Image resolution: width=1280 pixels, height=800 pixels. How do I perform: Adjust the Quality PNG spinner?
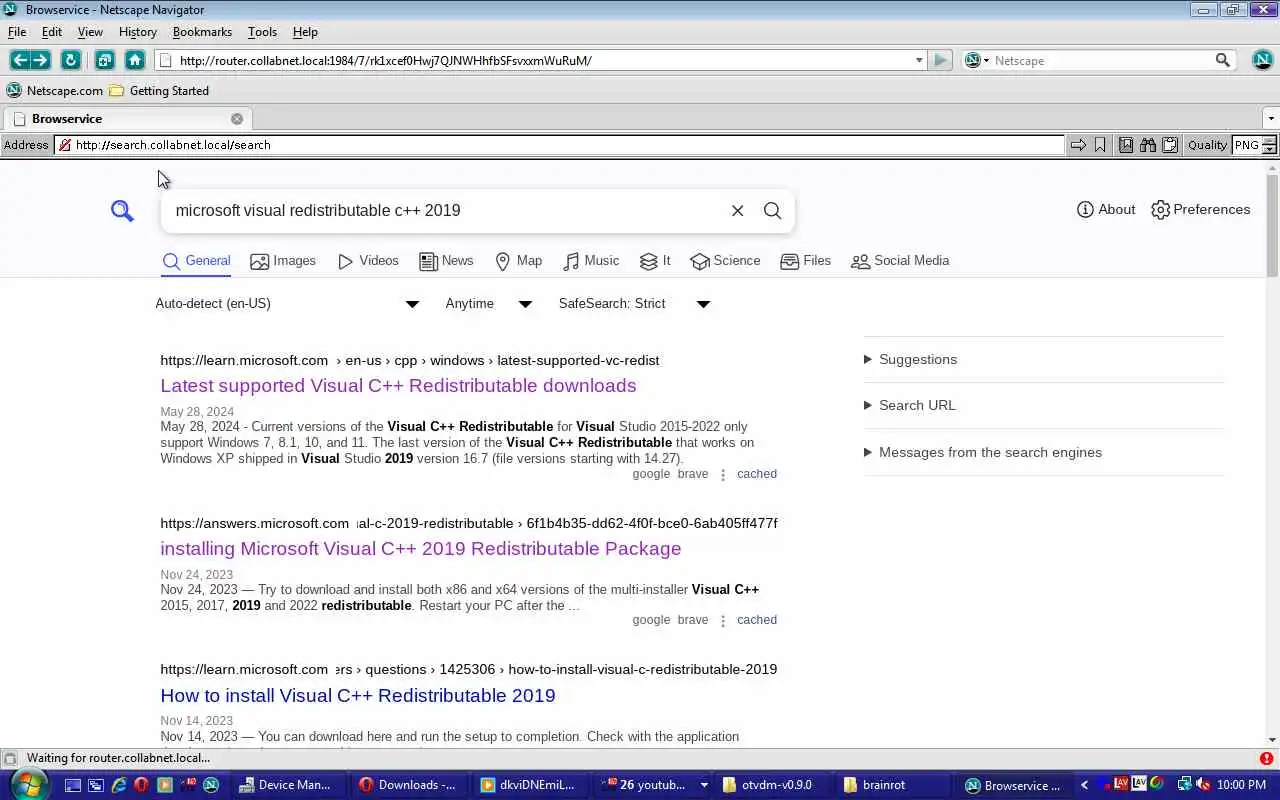pyautogui.click(x=1269, y=145)
